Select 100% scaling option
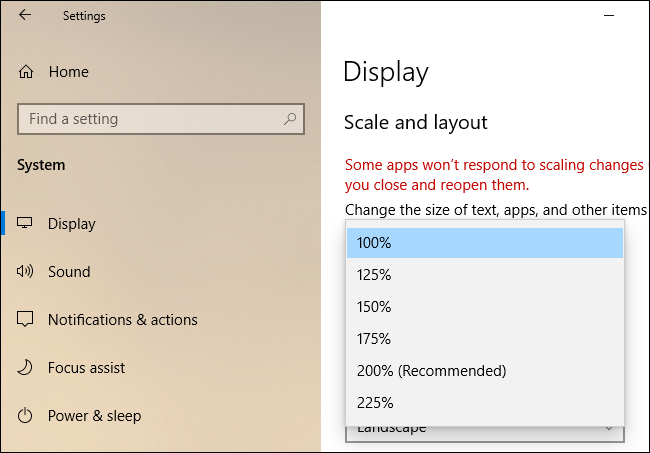The height and width of the screenshot is (453, 650). pos(484,243)
